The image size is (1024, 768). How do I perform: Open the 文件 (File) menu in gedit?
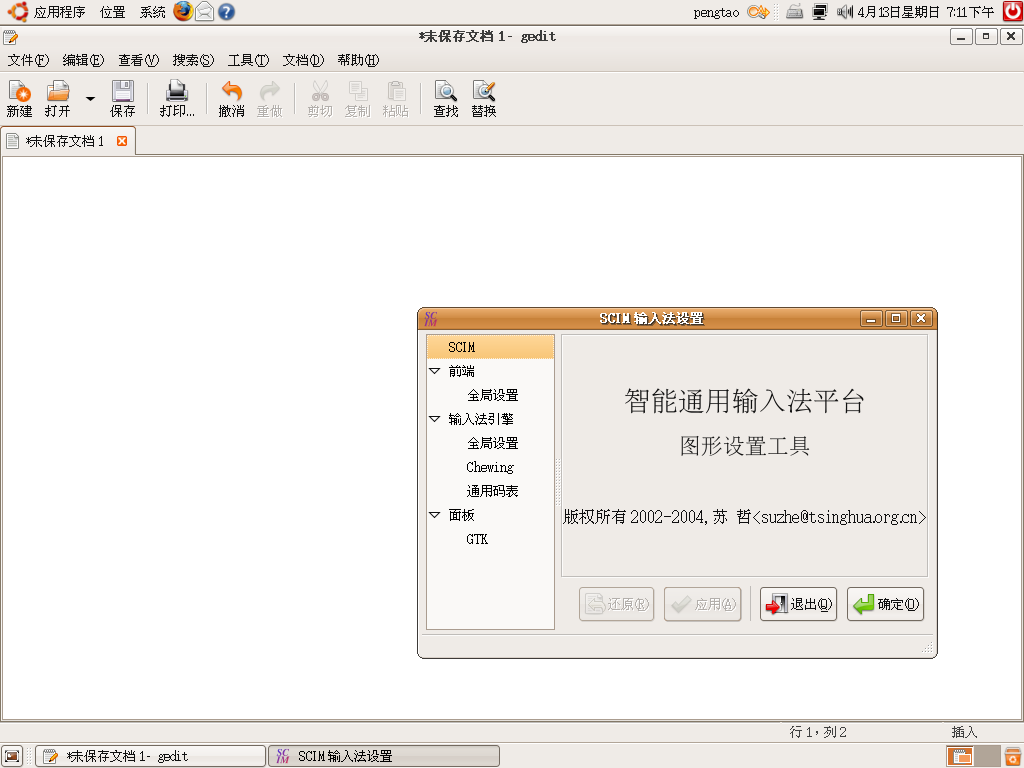[x=28, y=60]
